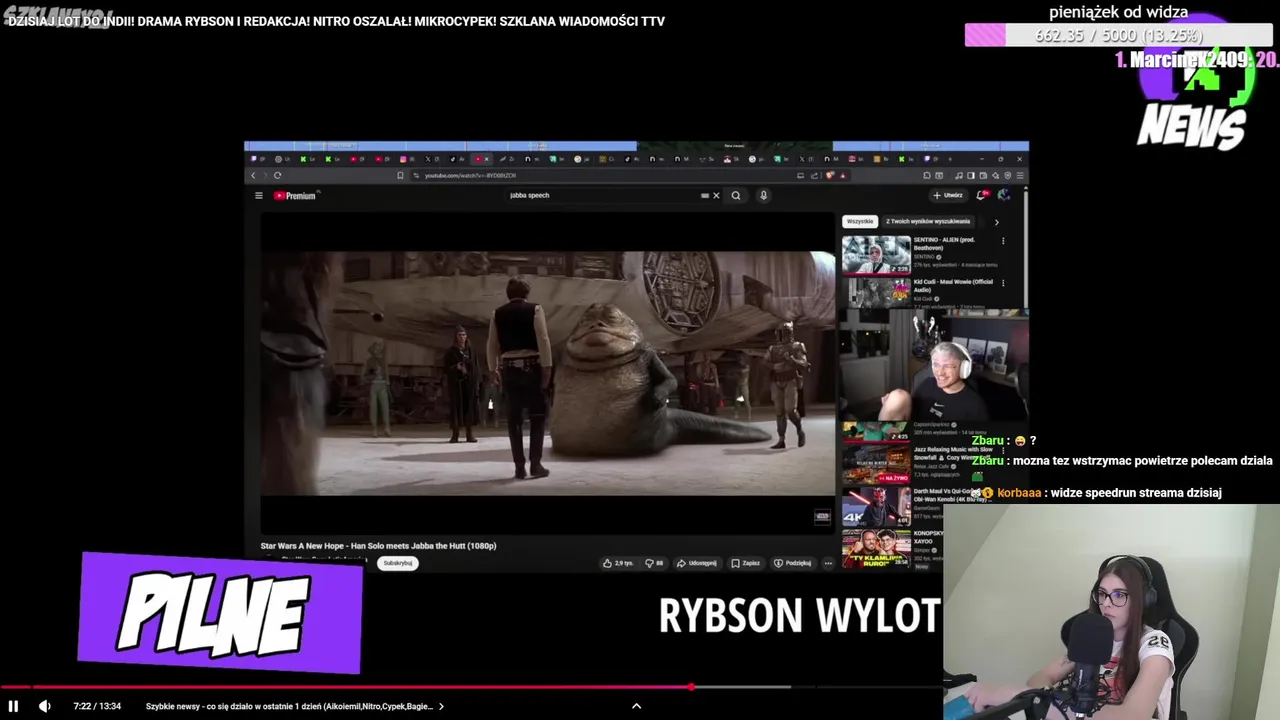Expand the chapter title 'Szybkie newsy' chevron
This screenshot has height=720, width=1280.
point(441,706)
